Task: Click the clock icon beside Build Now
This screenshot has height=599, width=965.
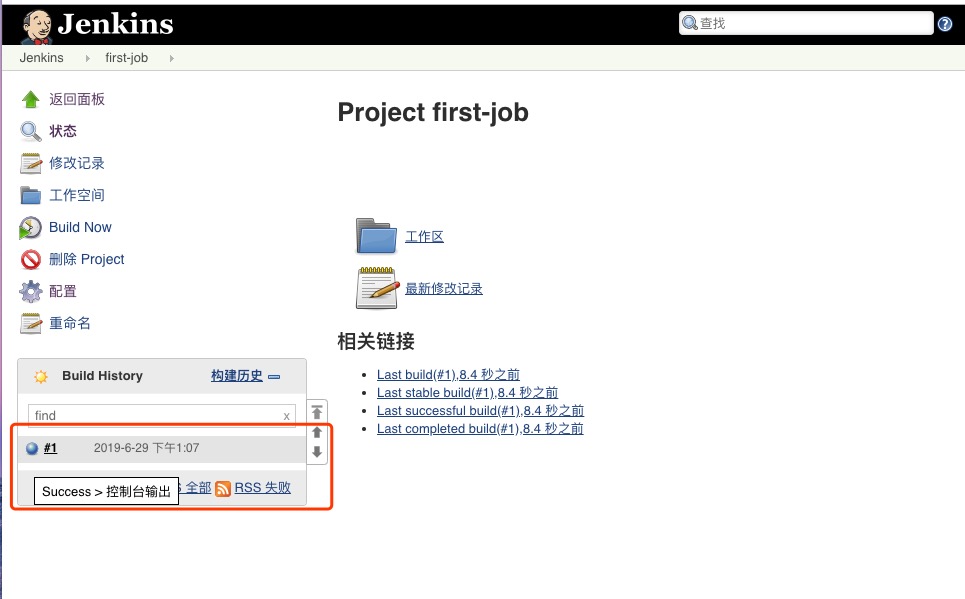Action: (x=30, y=227)
